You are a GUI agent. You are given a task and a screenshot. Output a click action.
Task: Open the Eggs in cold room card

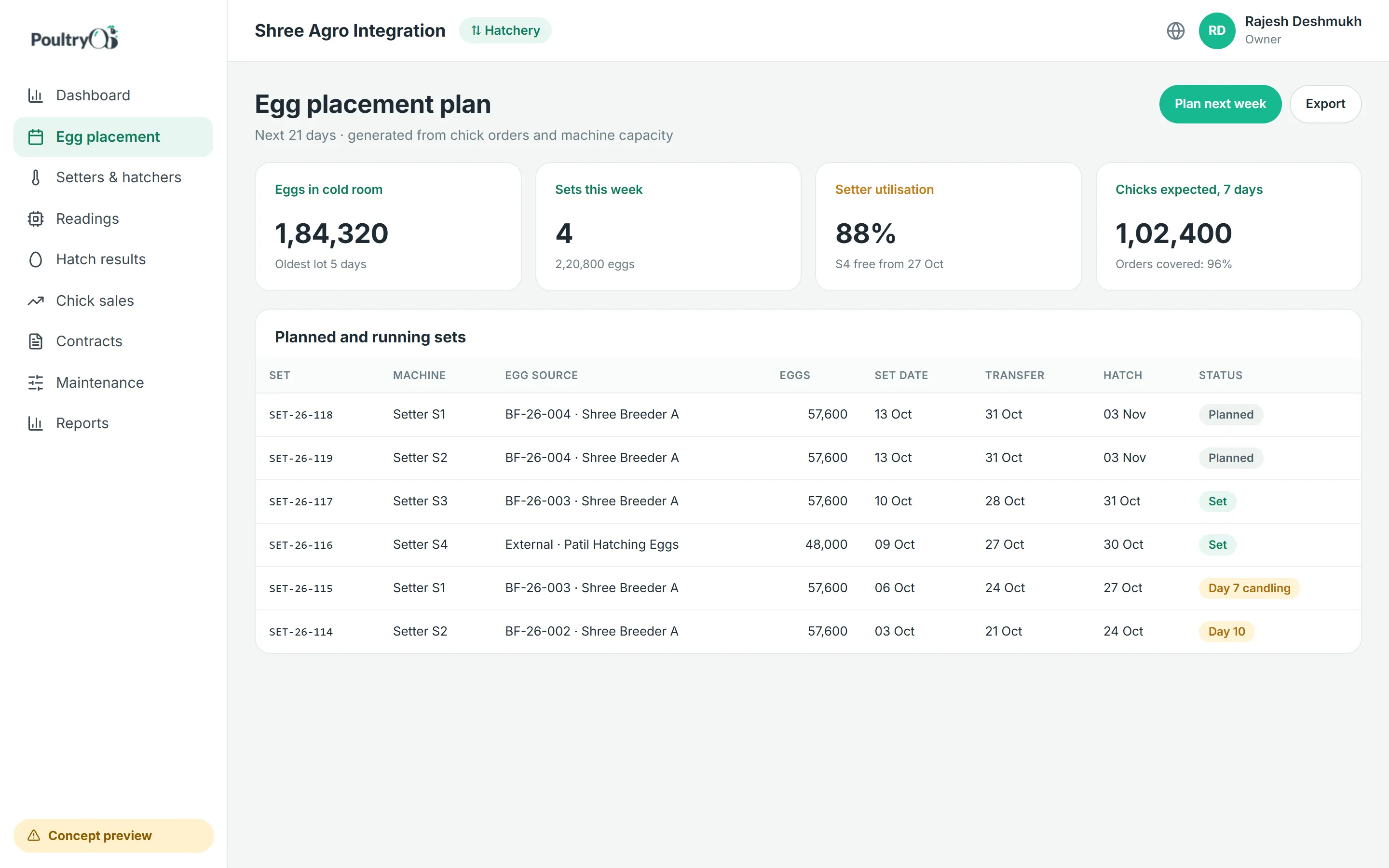click(388, 227)
